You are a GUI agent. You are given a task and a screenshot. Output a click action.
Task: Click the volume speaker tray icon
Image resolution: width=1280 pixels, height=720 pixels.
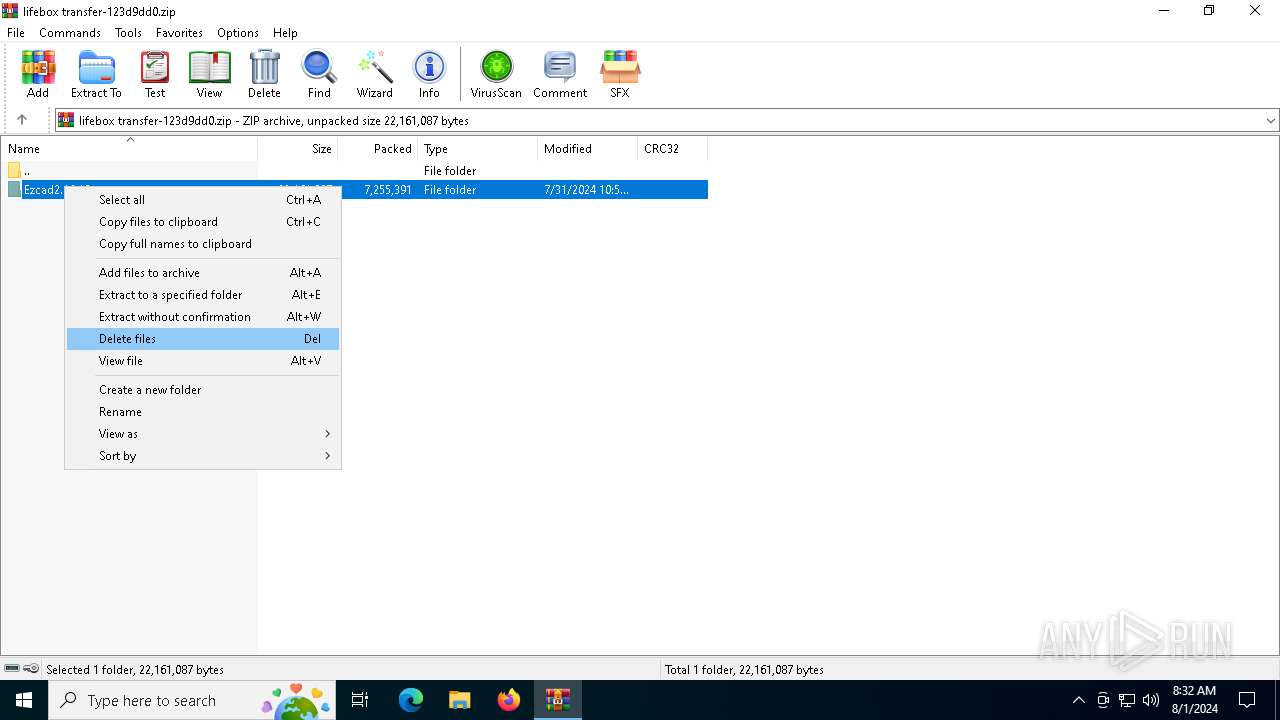pos(1151,700)
